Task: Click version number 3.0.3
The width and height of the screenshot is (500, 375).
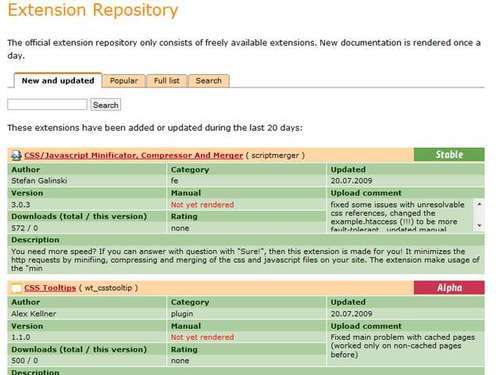Action: (x=21, y=205)
